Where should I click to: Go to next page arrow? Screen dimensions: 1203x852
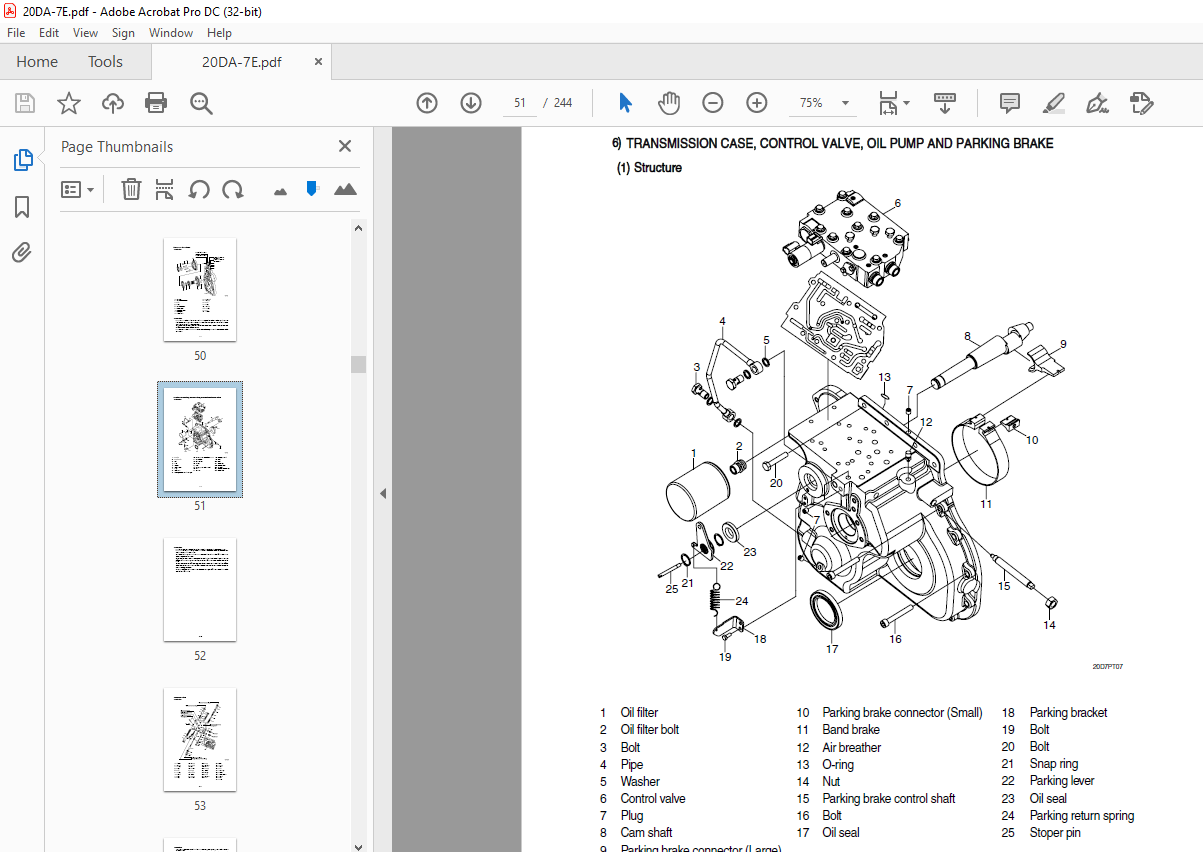click(471, 103)
